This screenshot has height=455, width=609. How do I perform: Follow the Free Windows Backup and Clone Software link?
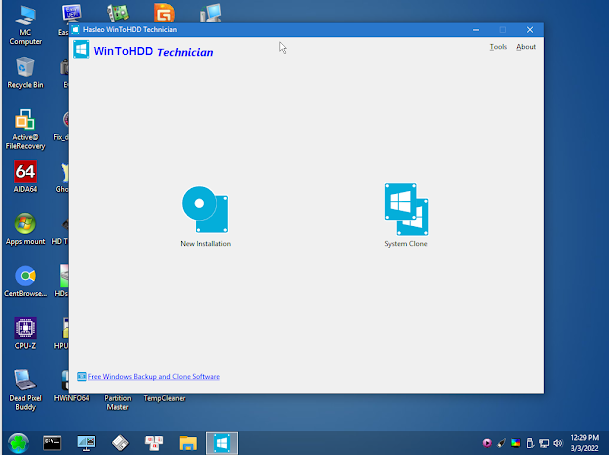coord(153,377)
